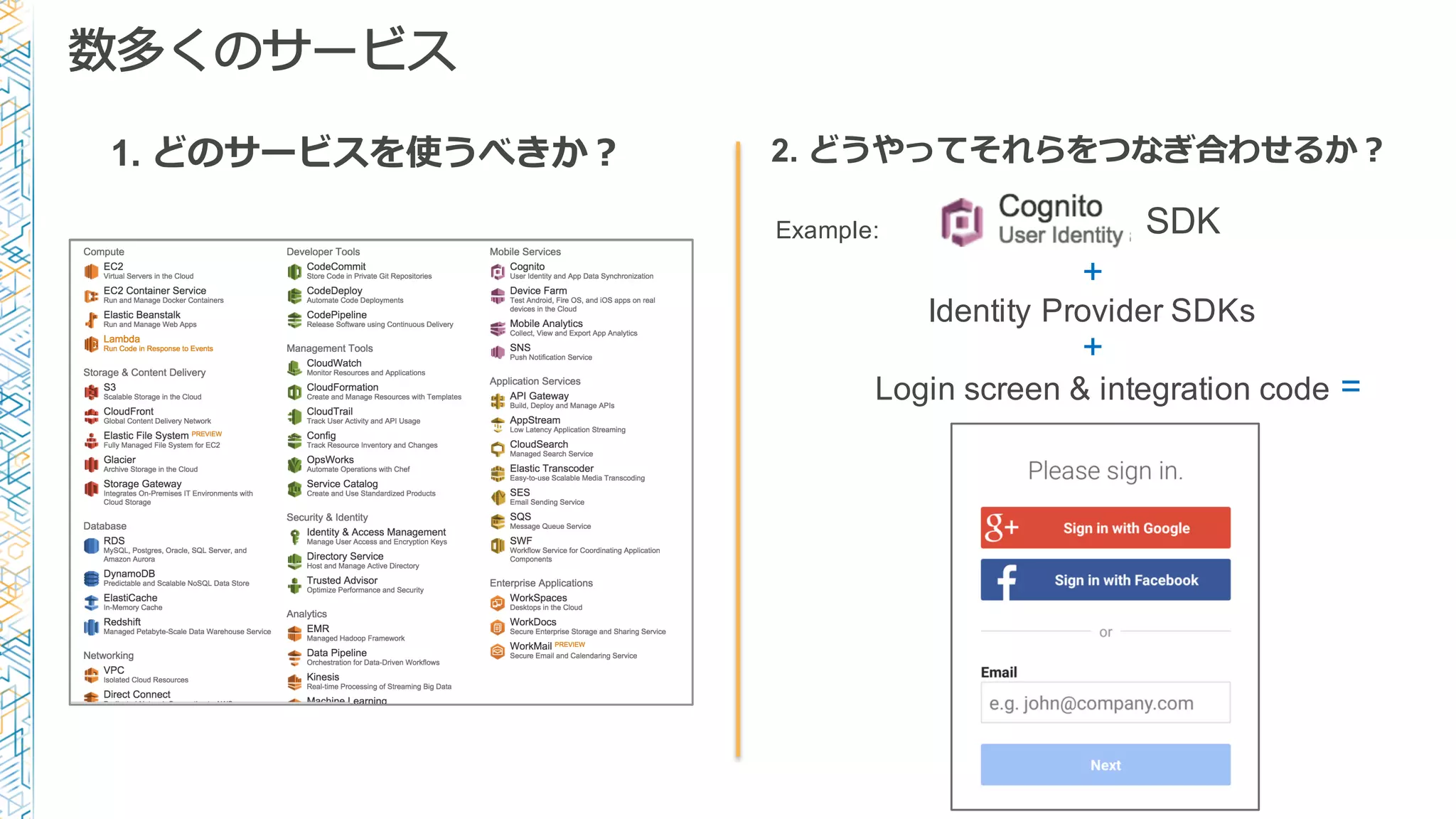
Task: Open the Elastic File System link
Action: click(146, 436)
